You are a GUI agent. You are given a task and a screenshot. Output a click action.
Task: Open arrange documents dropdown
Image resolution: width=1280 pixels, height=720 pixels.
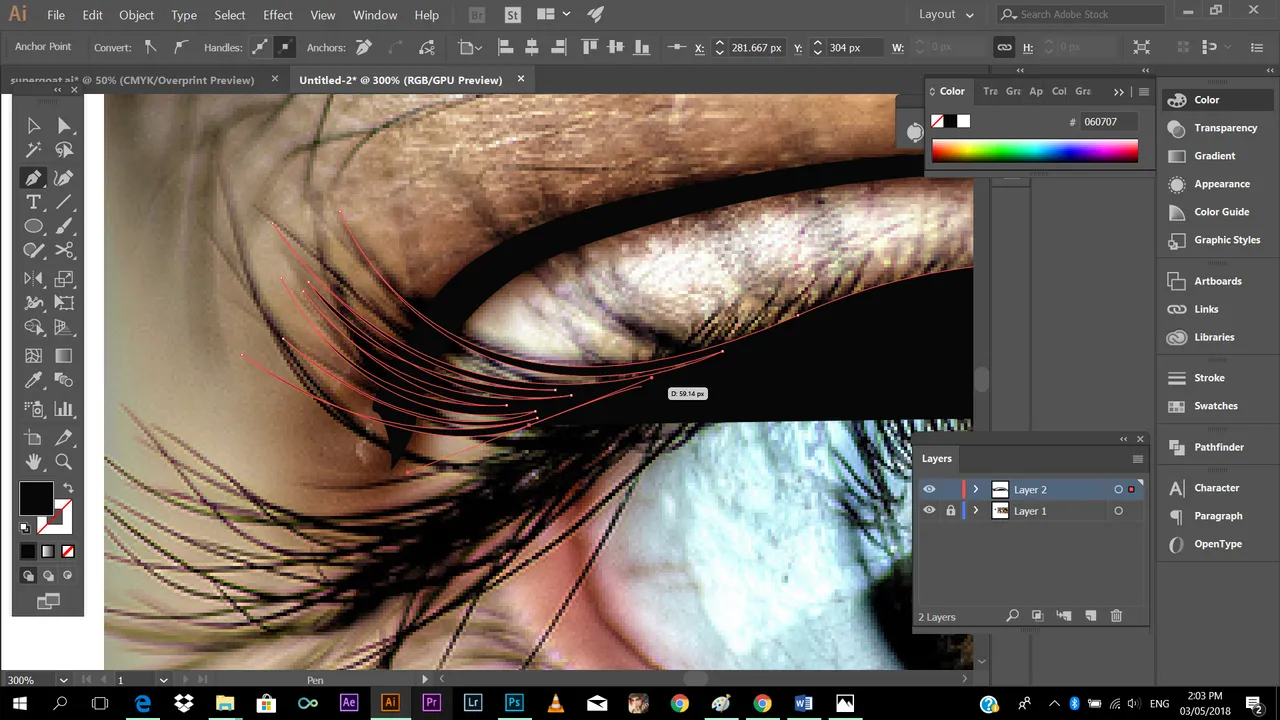point(553,15)
